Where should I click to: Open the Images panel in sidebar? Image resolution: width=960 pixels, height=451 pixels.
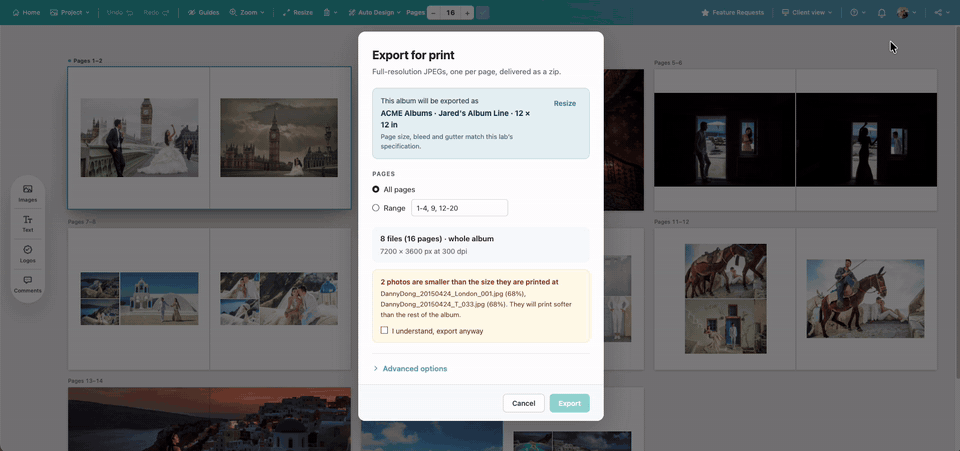28,193
